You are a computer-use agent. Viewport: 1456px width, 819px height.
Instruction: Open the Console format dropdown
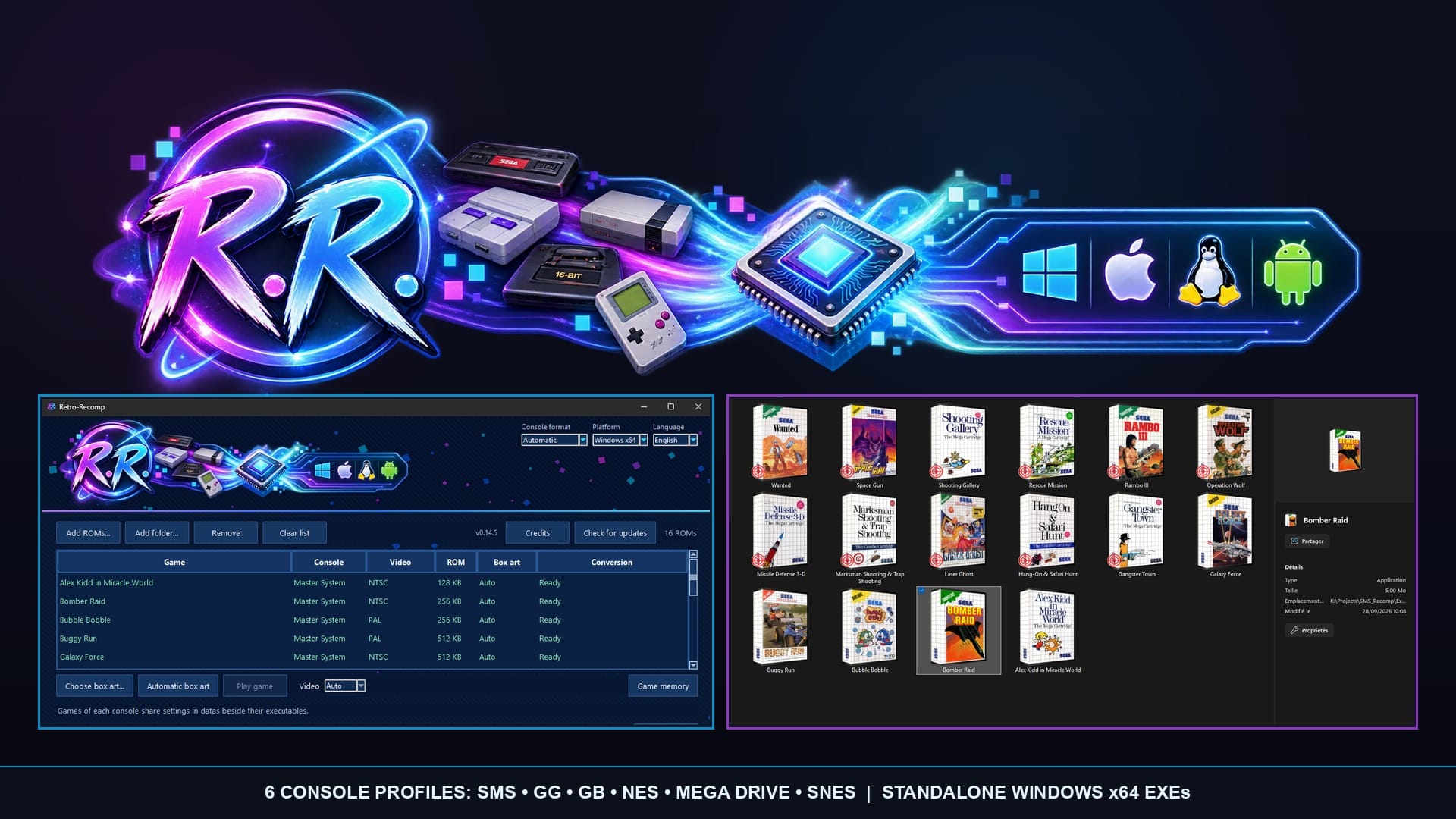coord(554,441)
